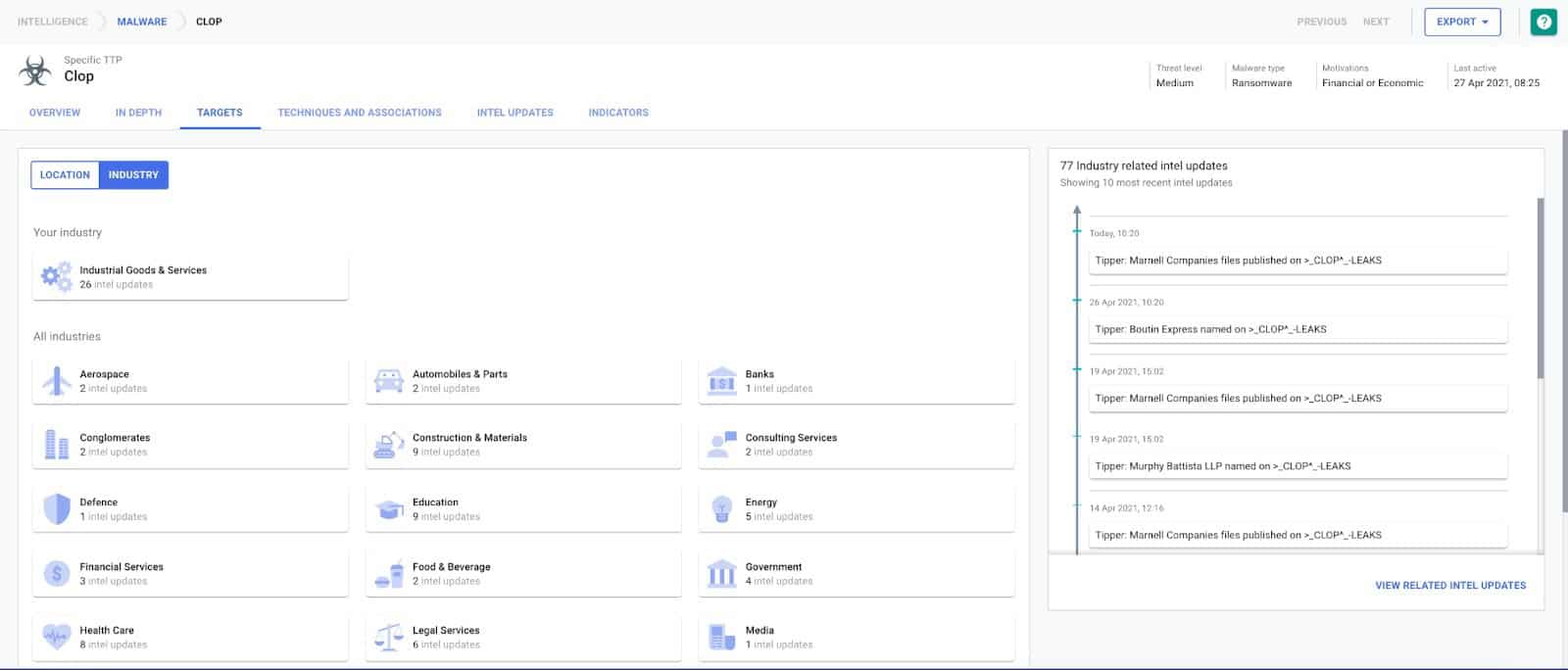Click the Health Care heart icon

57,638
